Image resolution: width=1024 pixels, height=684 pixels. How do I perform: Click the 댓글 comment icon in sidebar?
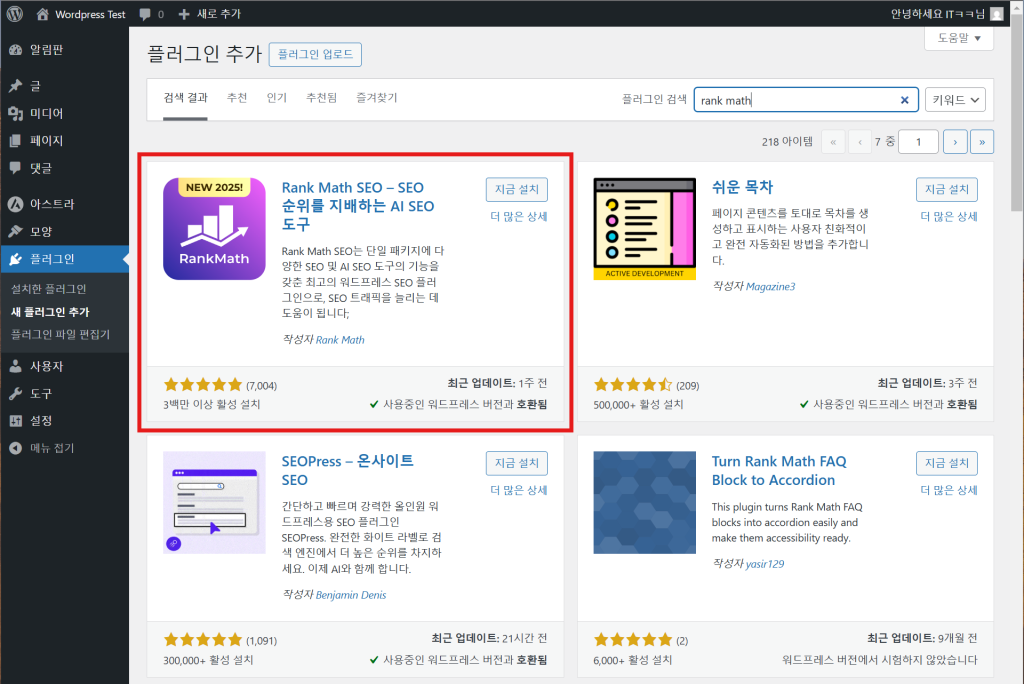pos(16,168)
